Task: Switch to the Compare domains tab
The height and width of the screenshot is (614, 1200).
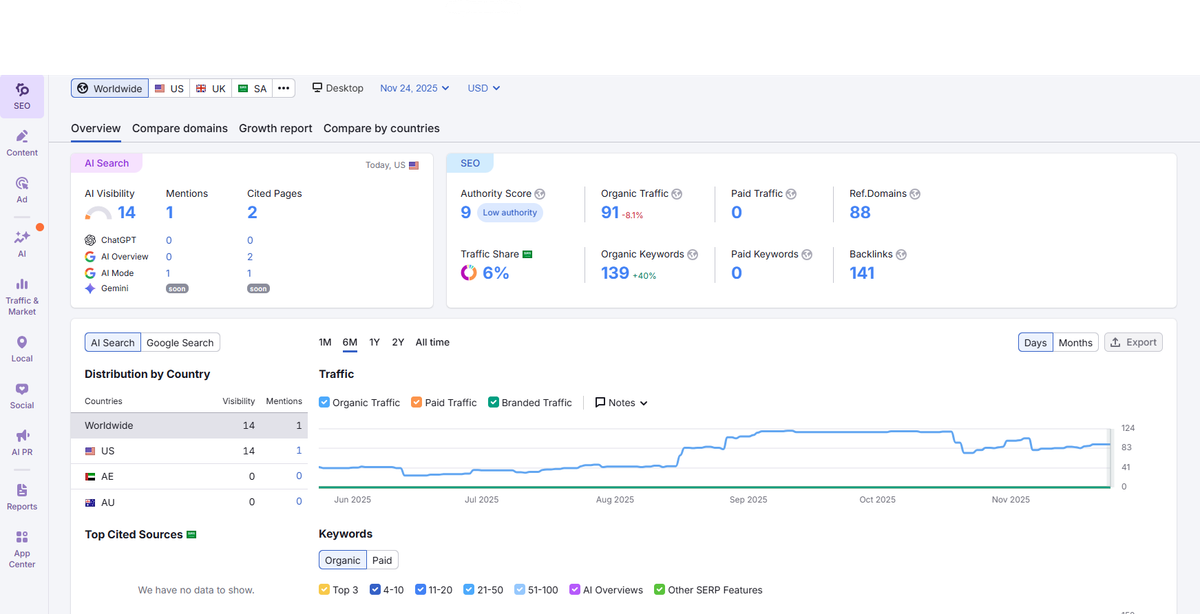Action: [x=180, y=128]
